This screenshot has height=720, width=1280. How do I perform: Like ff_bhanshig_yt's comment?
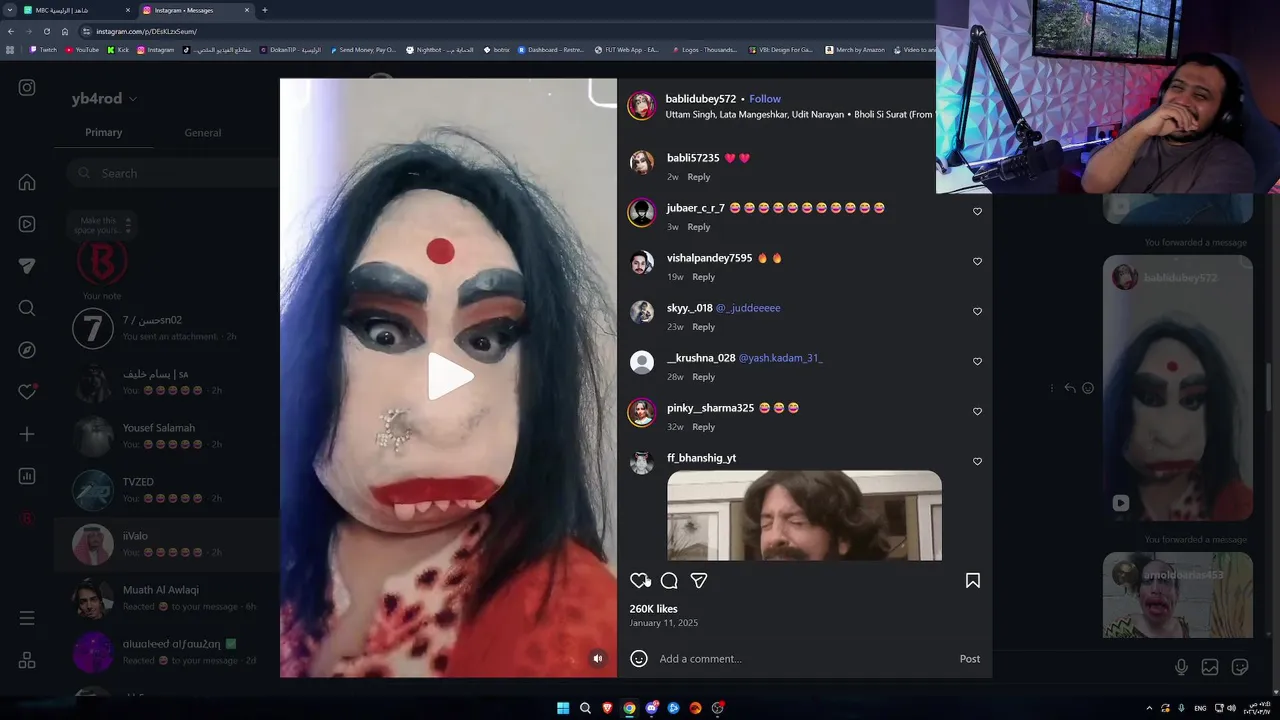[x=977, y=461]
